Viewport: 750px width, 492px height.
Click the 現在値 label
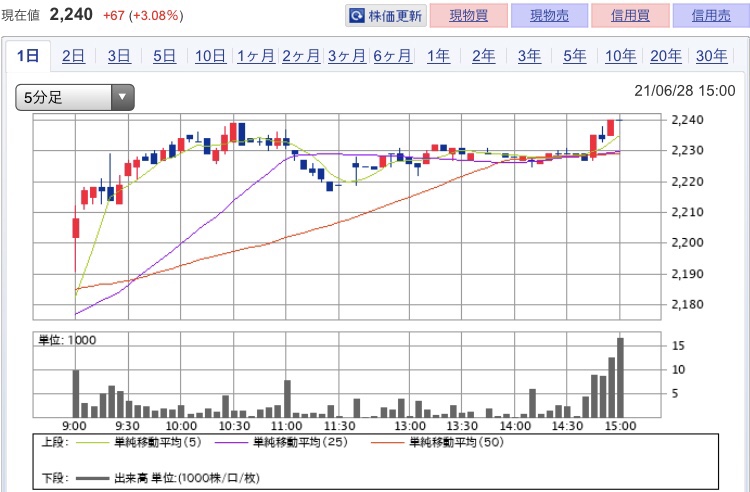(20, 15)
